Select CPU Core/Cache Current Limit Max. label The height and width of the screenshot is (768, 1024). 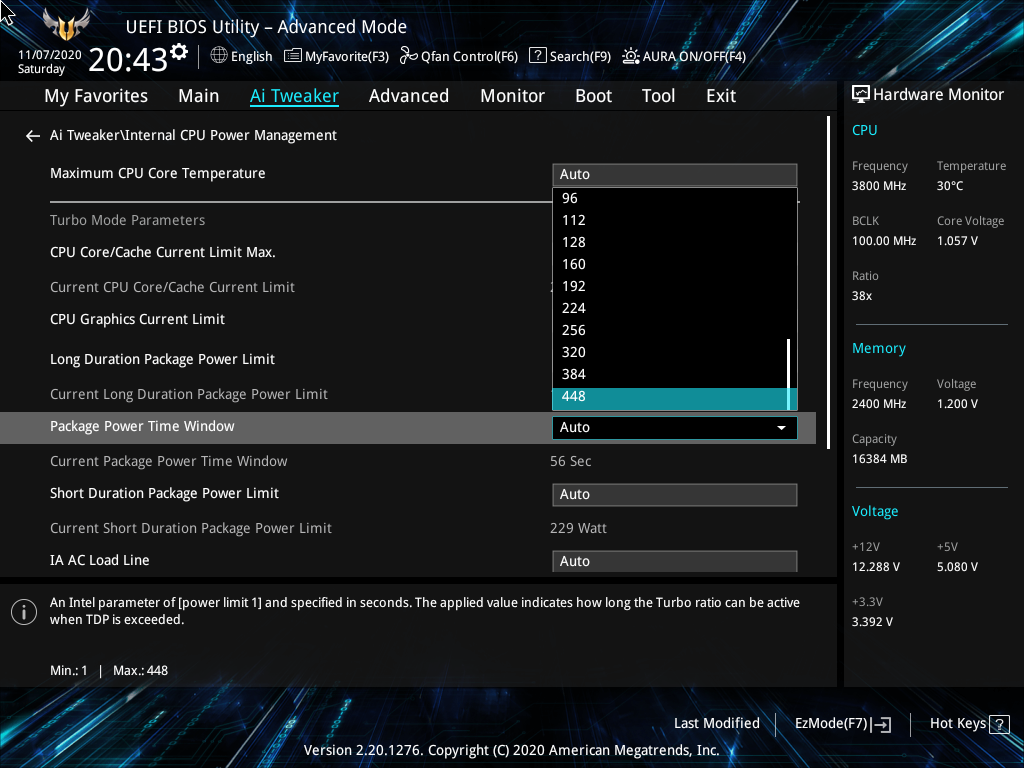[163, 253]
